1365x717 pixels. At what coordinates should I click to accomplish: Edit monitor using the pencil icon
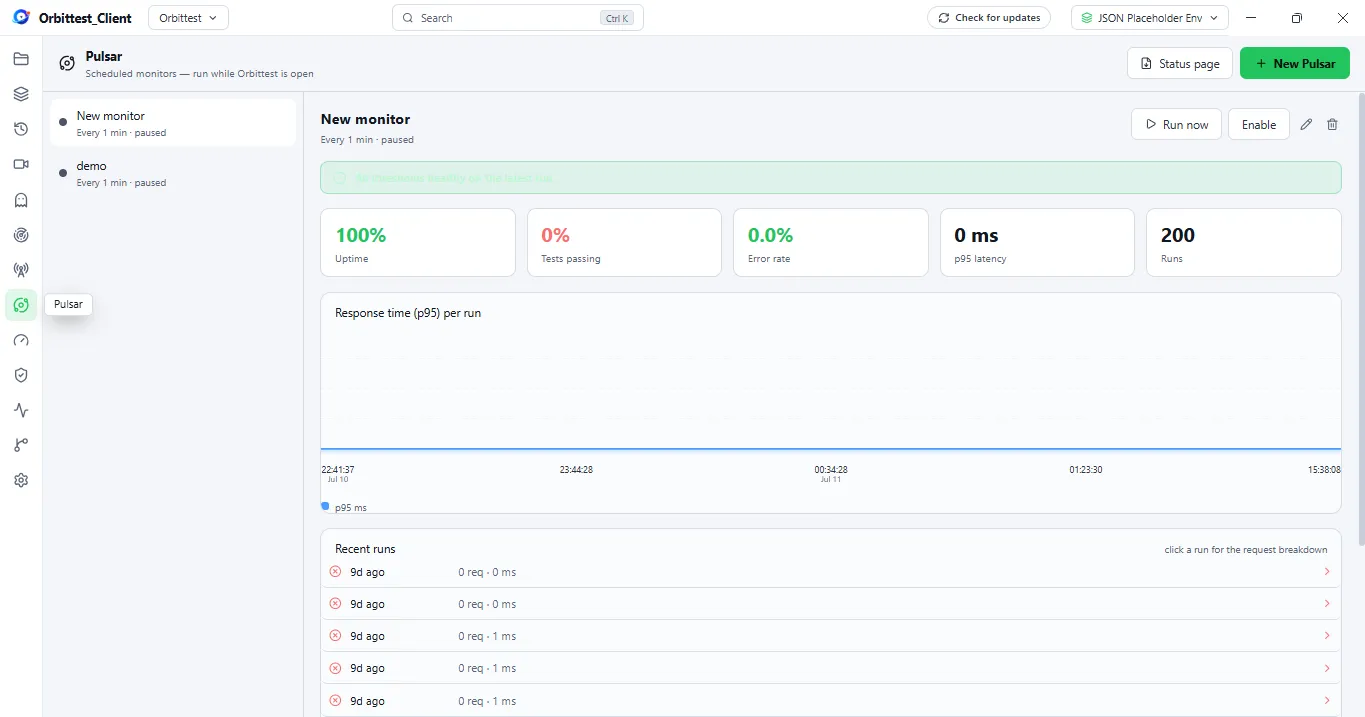pyautogui.click(x=1306, y=125)
